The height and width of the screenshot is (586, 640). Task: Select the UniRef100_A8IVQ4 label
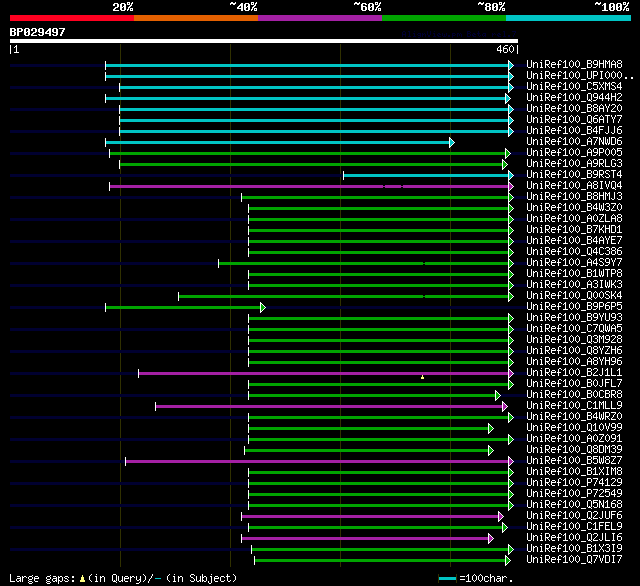(x=574, y=186)
